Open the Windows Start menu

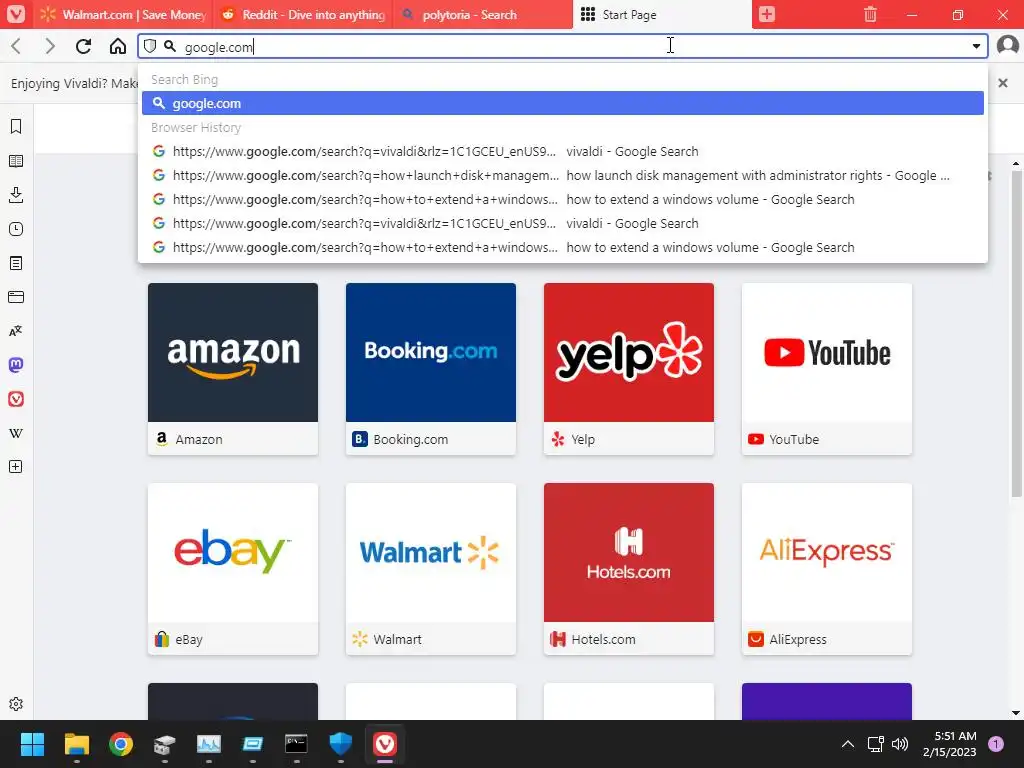(32, 744)
